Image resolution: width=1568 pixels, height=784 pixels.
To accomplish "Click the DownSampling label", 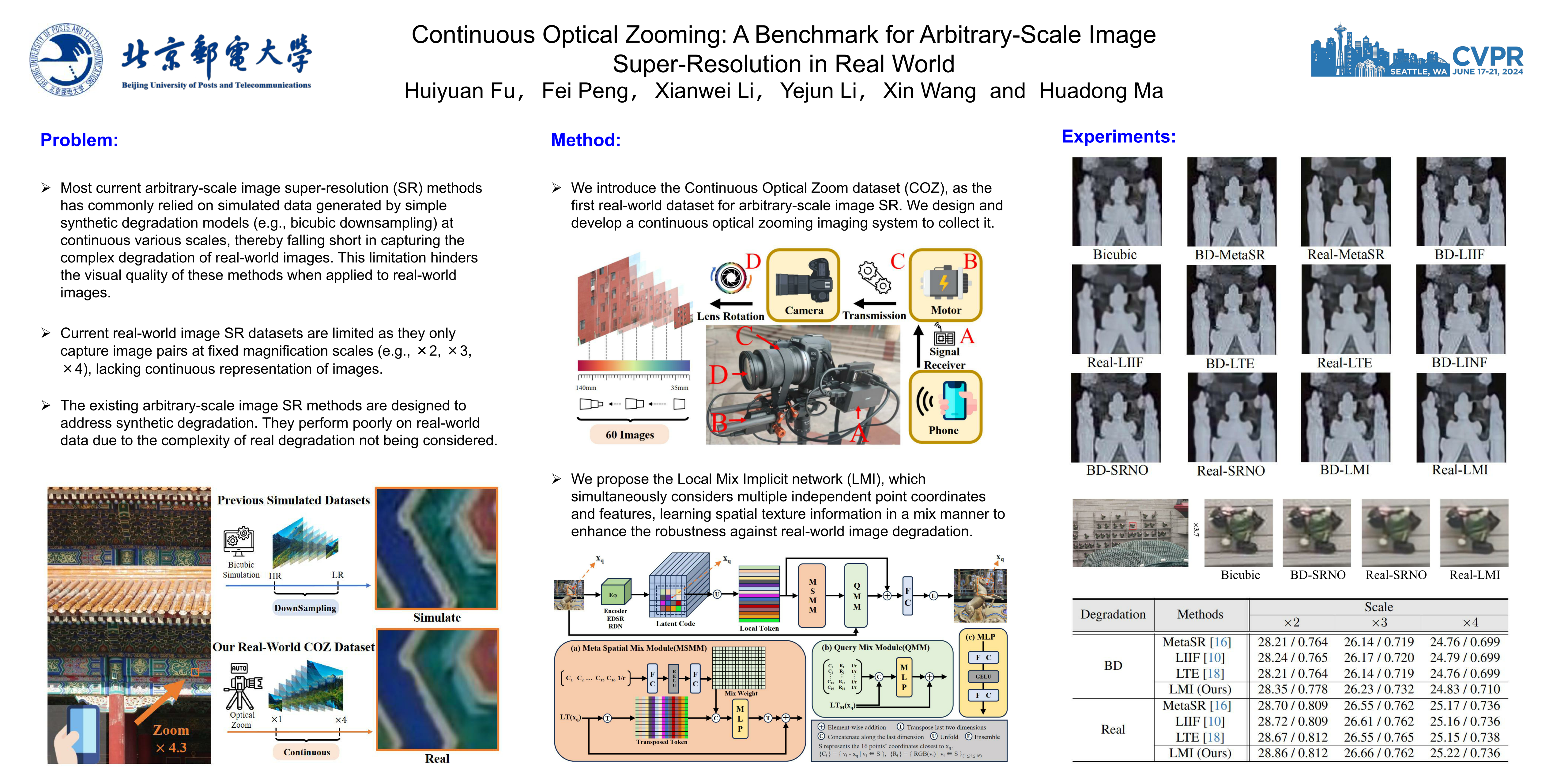I will (x=305, y=608).
